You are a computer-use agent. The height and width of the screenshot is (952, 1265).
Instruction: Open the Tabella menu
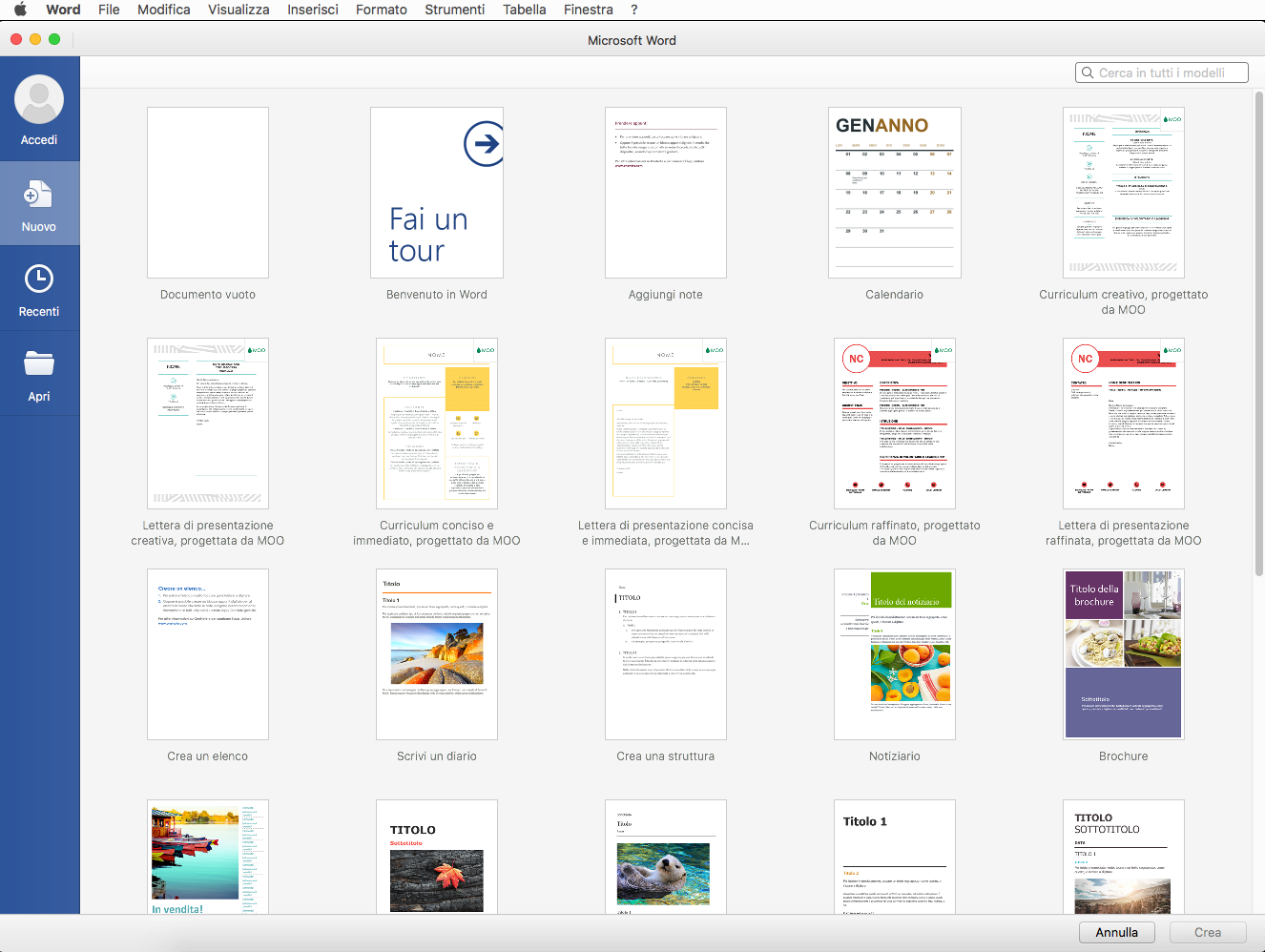point(525,10)
